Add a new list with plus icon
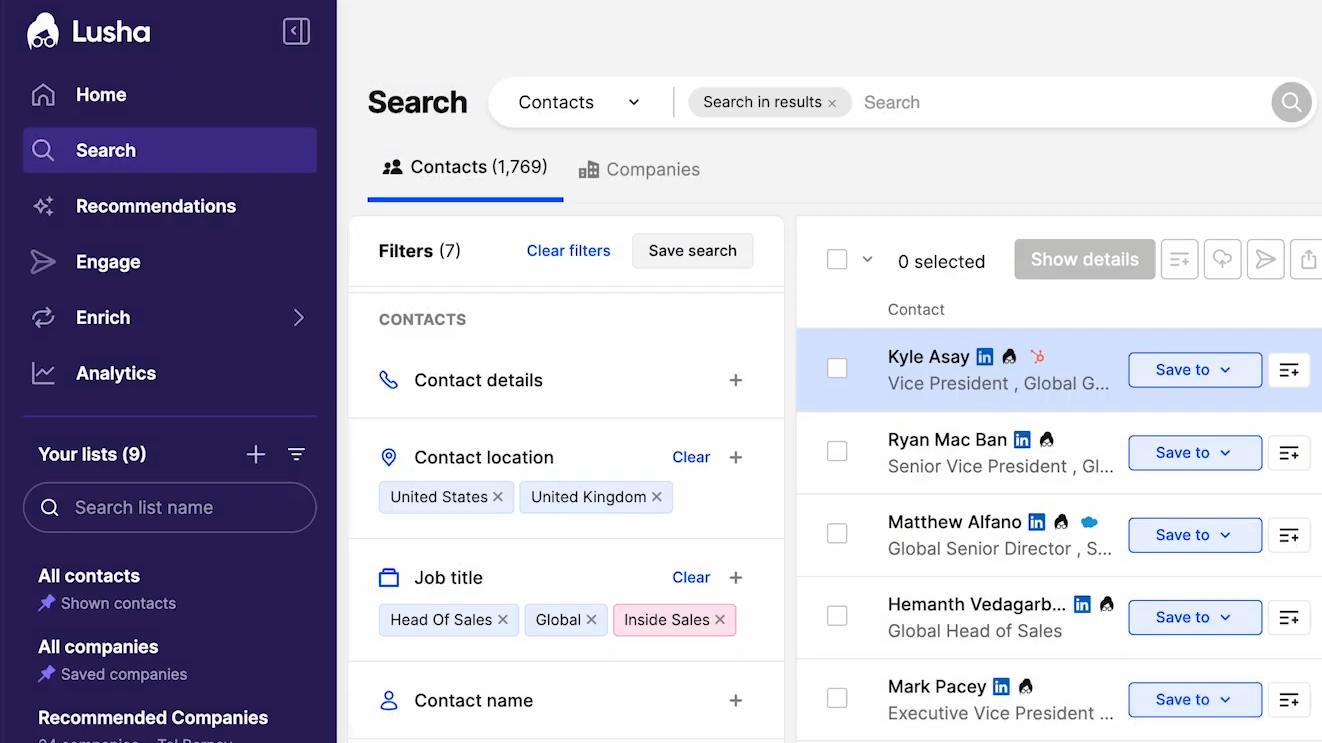Viewport: 1322px width, 743px height. [x=256, y=455]
